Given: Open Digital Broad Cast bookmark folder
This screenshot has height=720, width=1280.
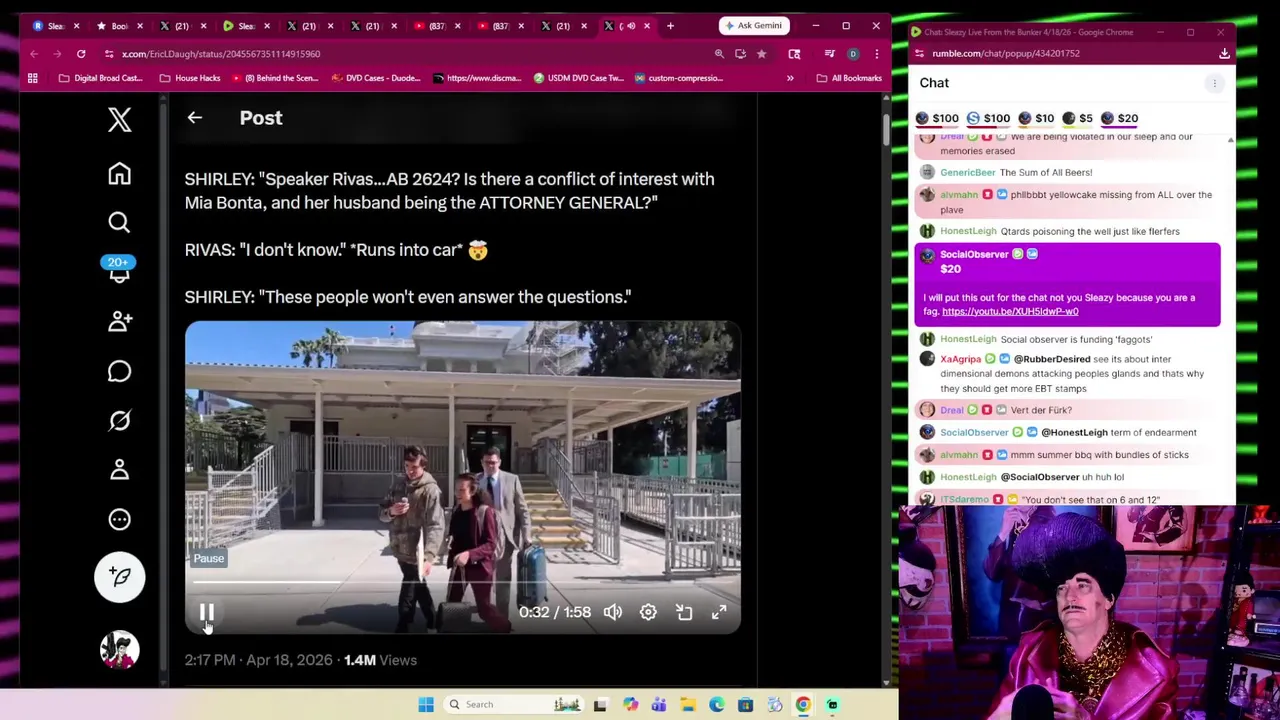Looking at the screenshot, I should [x=101, y=78].
